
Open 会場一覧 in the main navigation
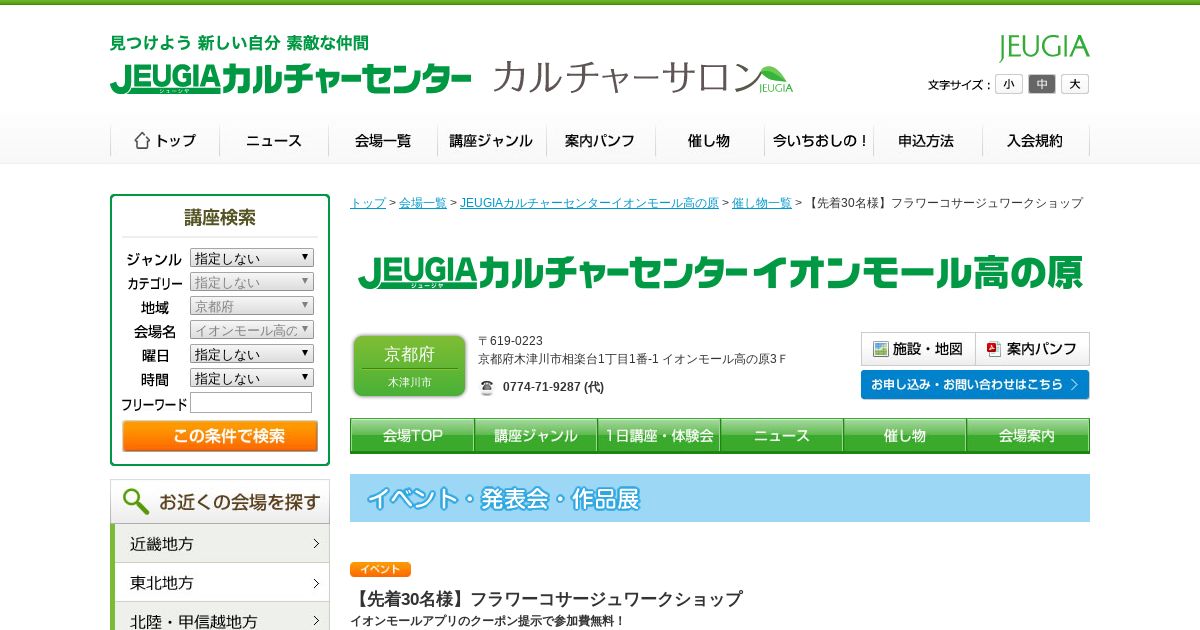pyautogui.click(x=383, y=141)
